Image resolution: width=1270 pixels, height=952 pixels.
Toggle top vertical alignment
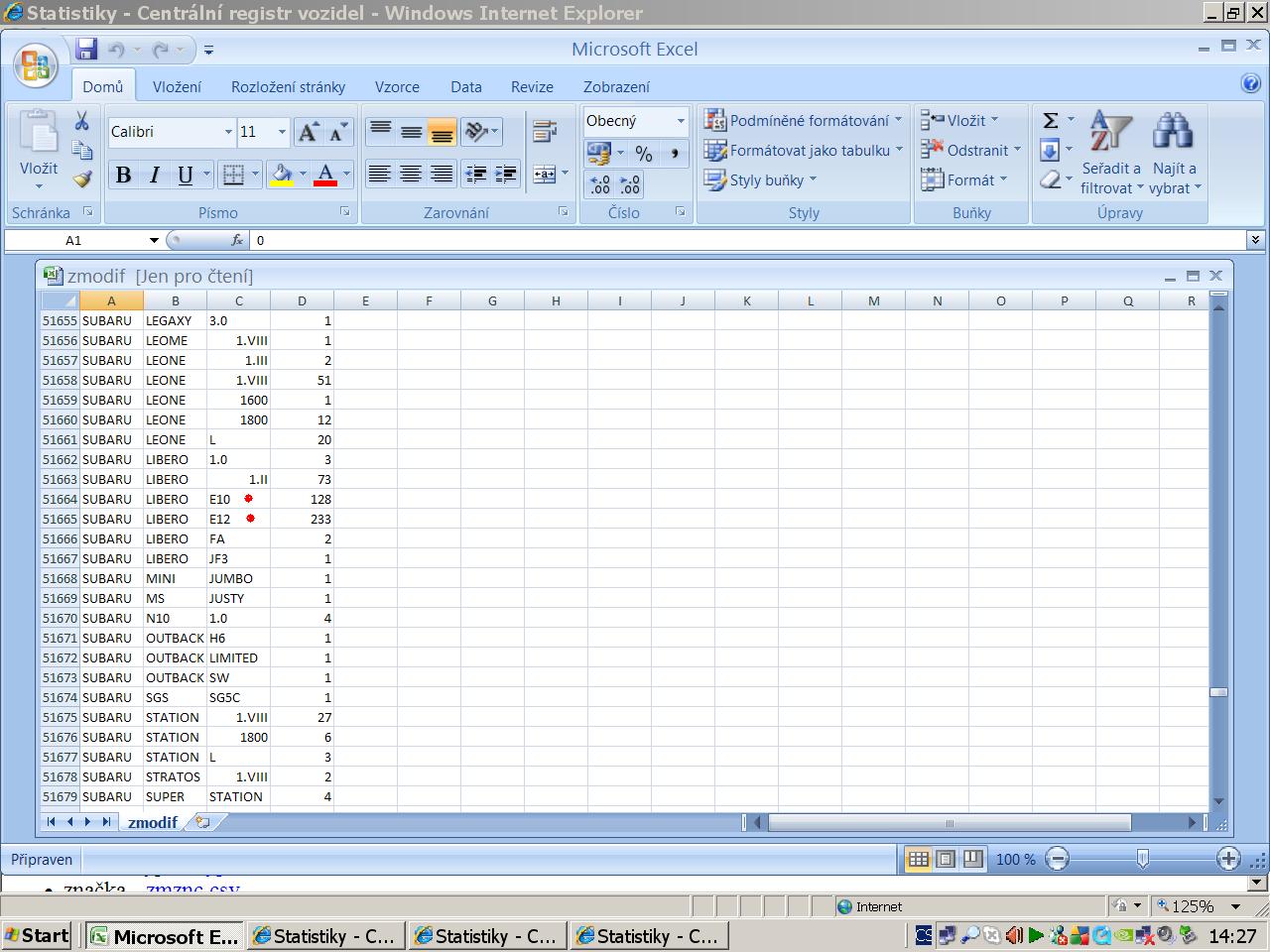pos(379,132)
